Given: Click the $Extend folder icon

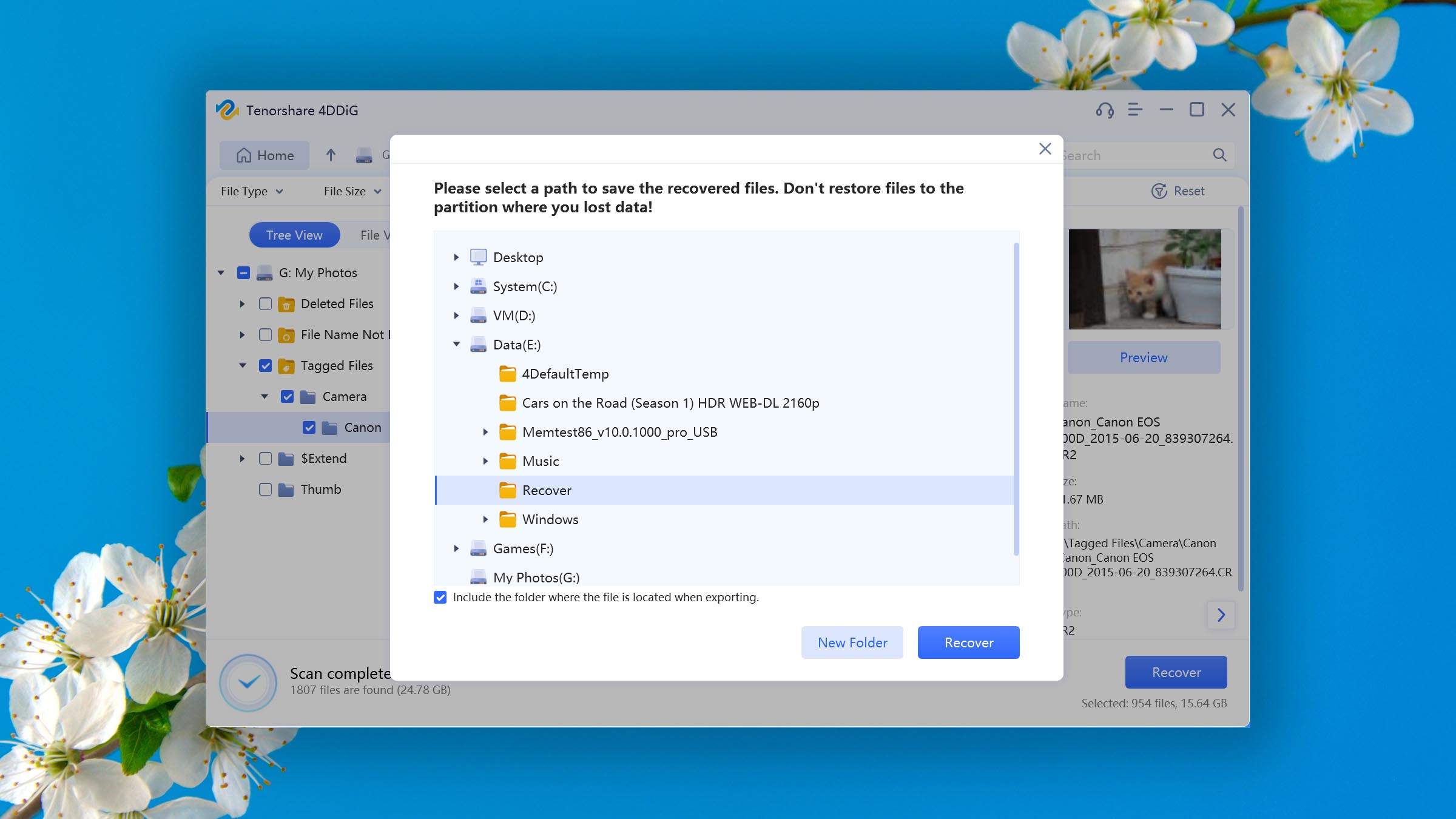Looking at the screenshot, I should coord(286,459).
